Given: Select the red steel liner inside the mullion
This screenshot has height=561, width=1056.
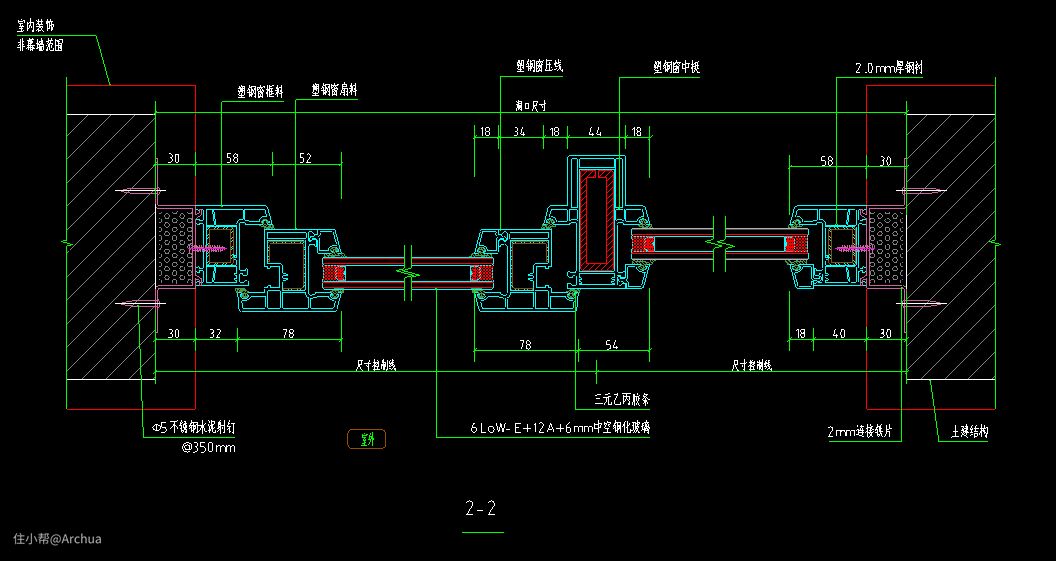Looking at the screenshot, I should (599, 220).
